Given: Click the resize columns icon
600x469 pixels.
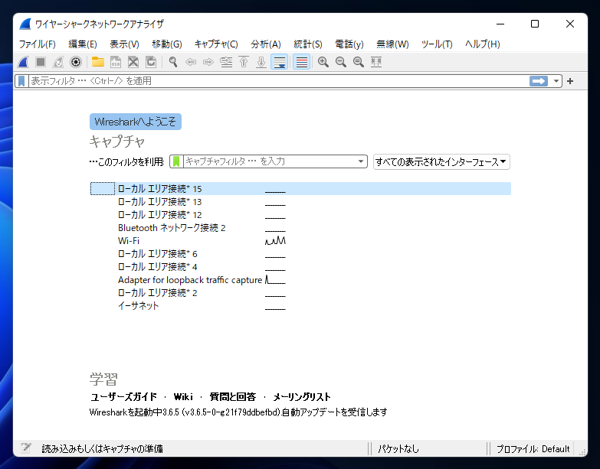Looking at the screenshot, I should [x=376, y=62].
